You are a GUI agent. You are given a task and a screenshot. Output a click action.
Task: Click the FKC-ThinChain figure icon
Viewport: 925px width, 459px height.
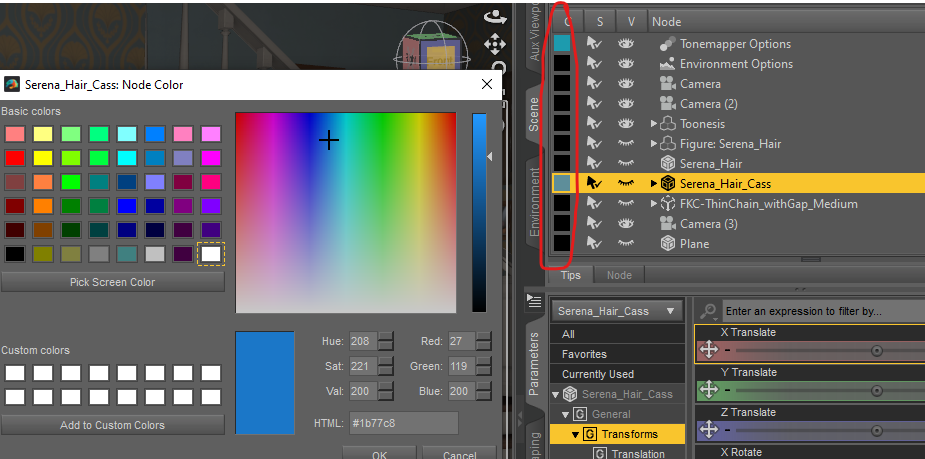point(667,204)
